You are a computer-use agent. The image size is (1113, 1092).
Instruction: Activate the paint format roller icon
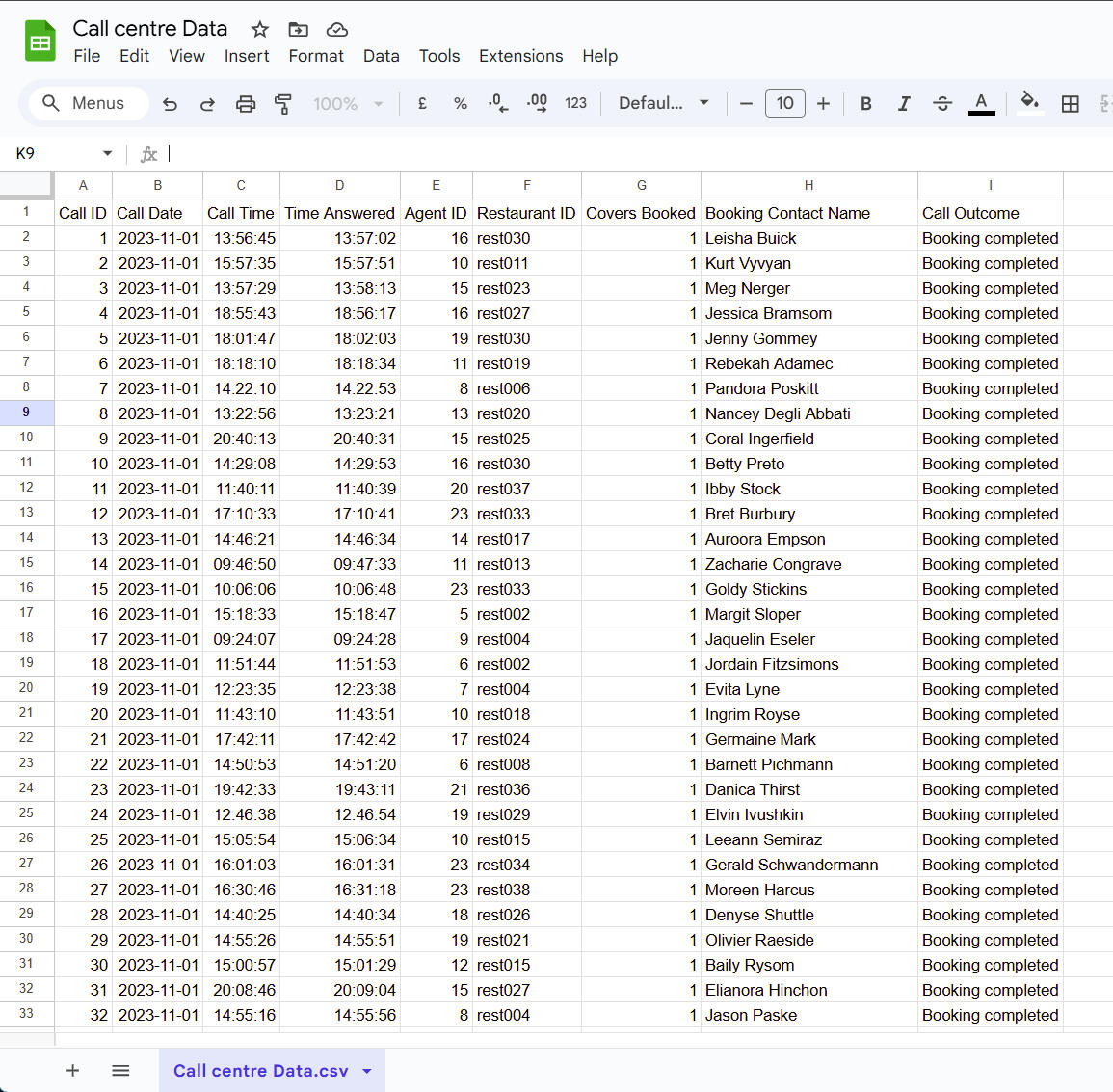tap(283, 104)
